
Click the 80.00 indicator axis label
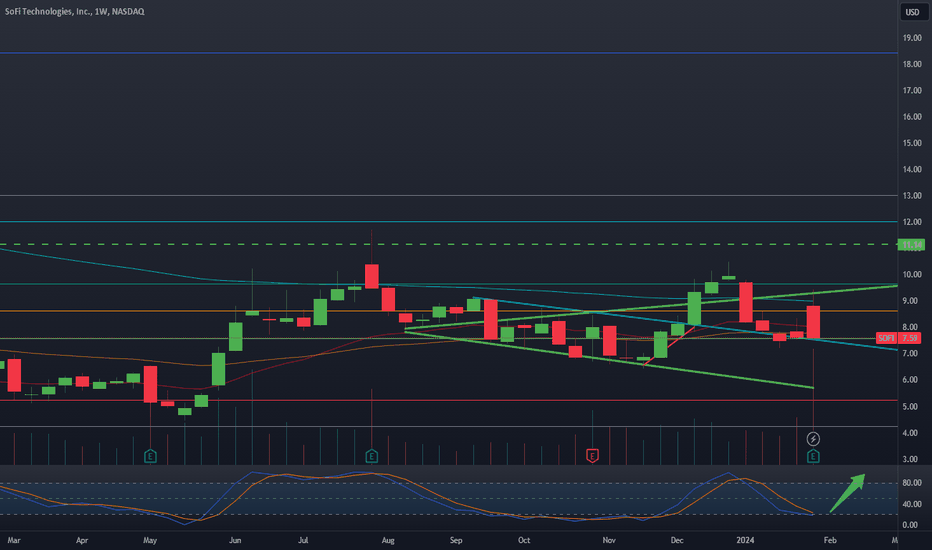[912, 483]
